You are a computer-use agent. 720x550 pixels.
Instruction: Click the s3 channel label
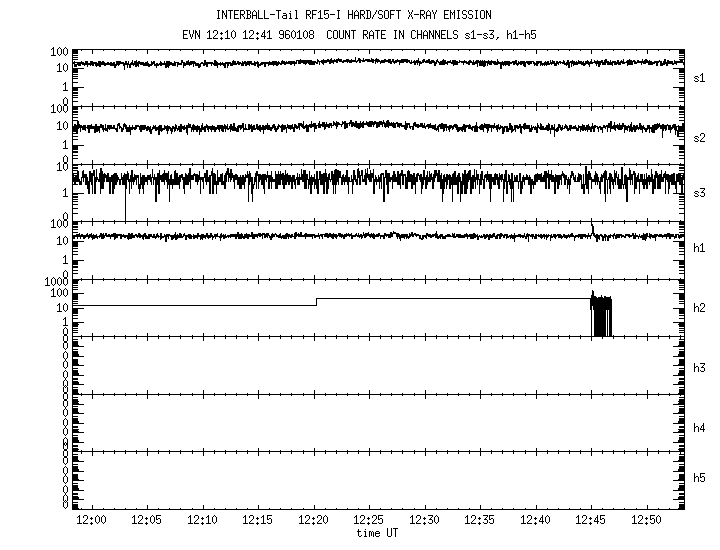(699, 192)
